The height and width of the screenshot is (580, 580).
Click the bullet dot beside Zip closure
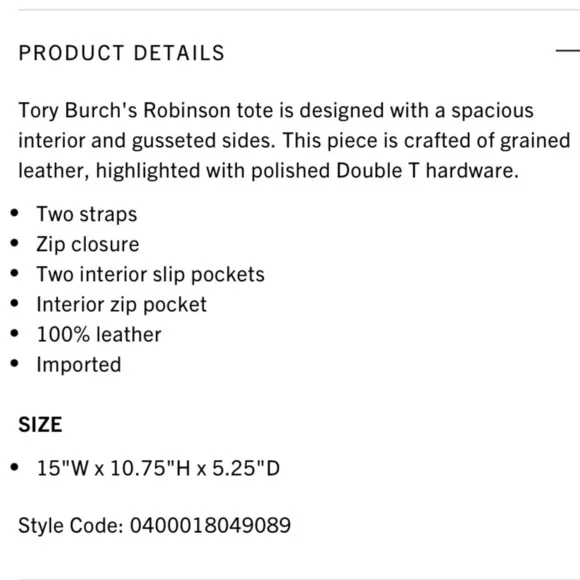pos(15,243)
